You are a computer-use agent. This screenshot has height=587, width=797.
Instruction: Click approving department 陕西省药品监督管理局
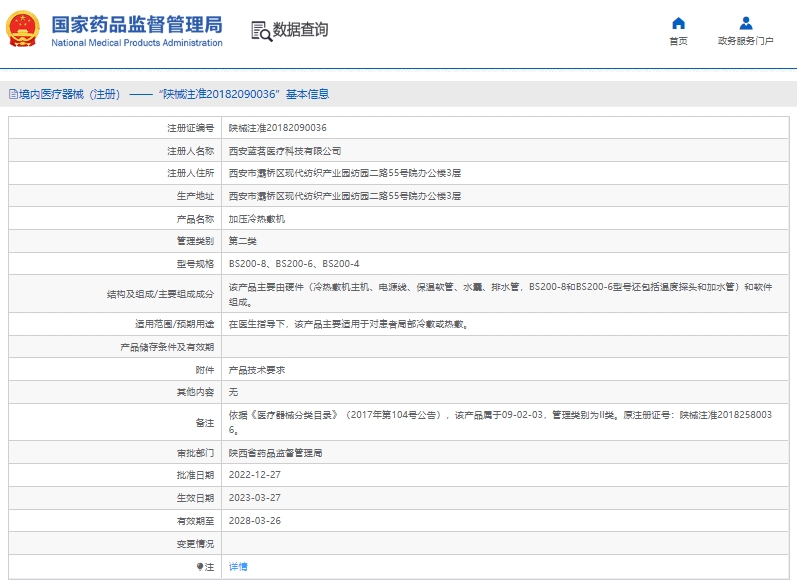[x=275, y=453]
